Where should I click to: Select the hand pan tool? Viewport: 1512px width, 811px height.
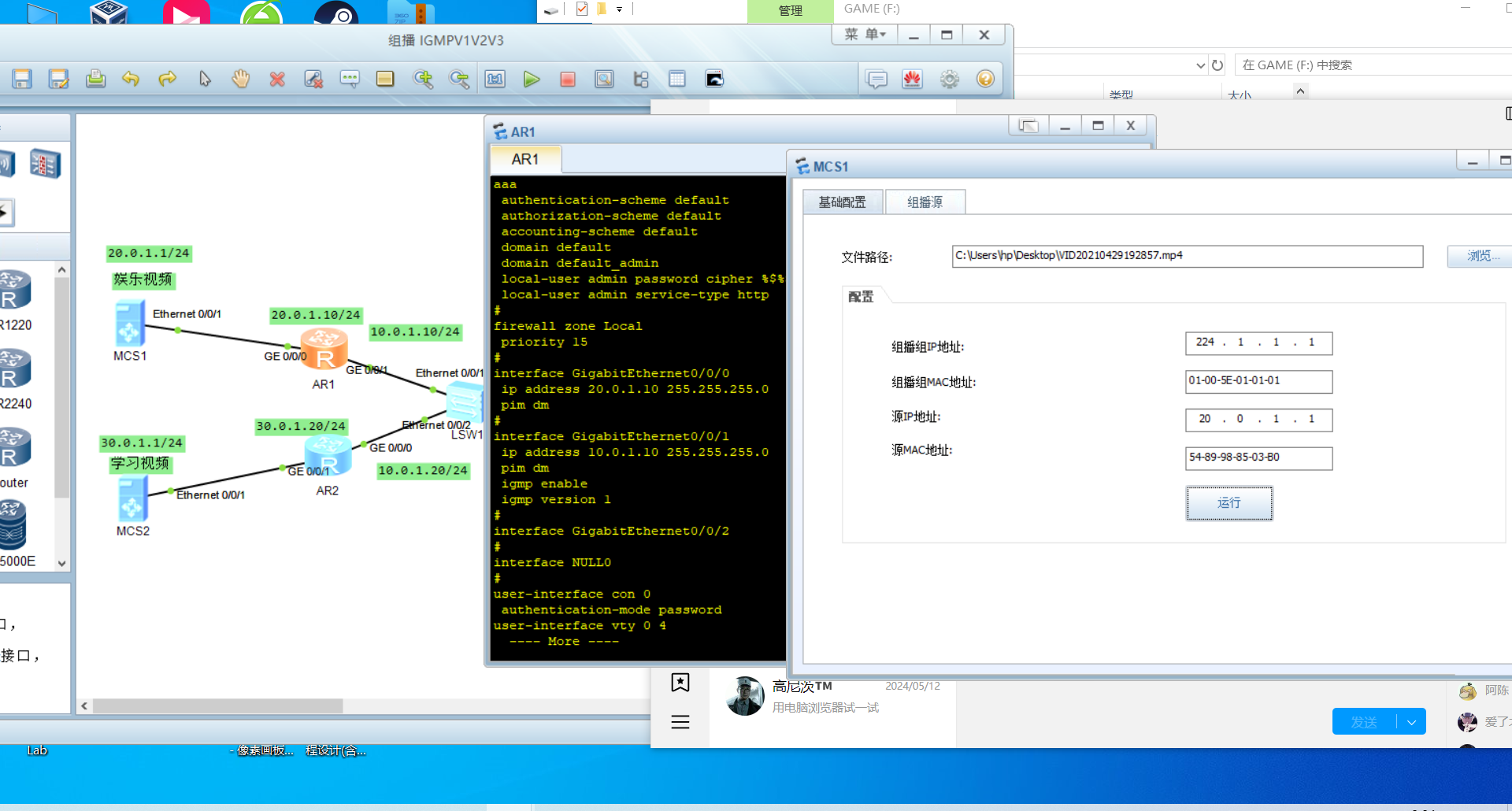241,79
